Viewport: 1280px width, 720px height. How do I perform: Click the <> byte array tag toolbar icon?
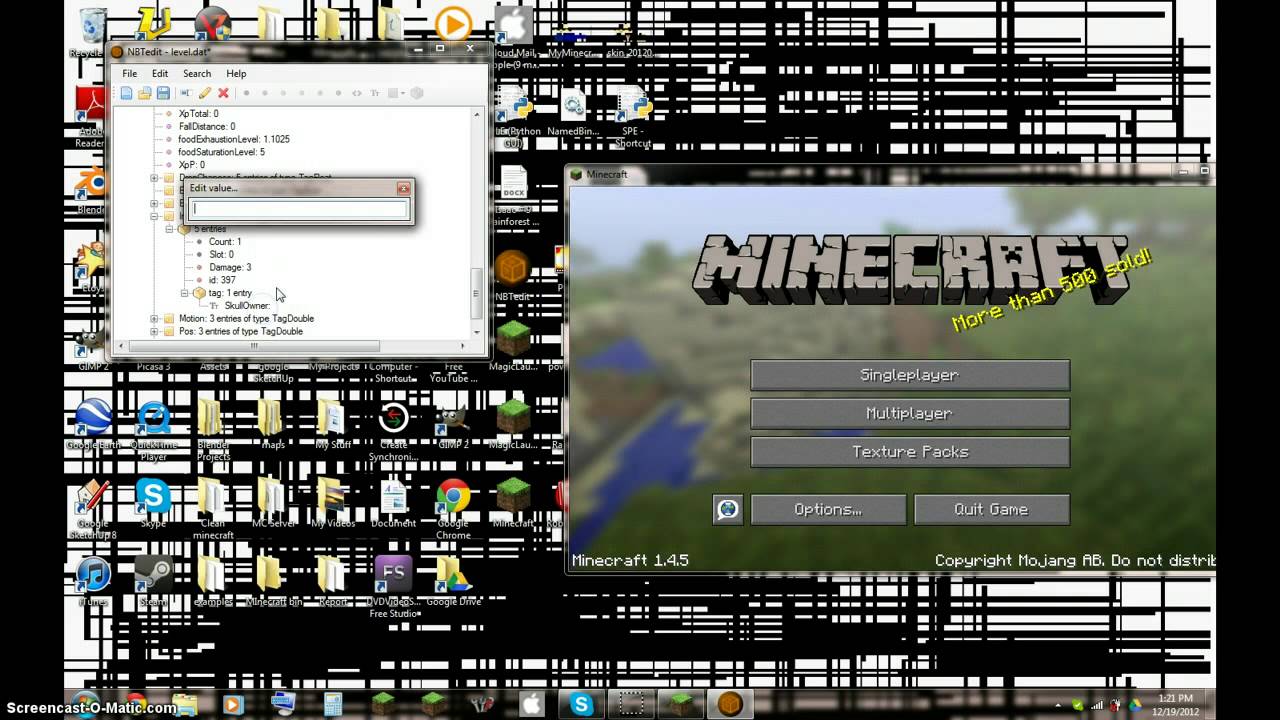[356, 93]
